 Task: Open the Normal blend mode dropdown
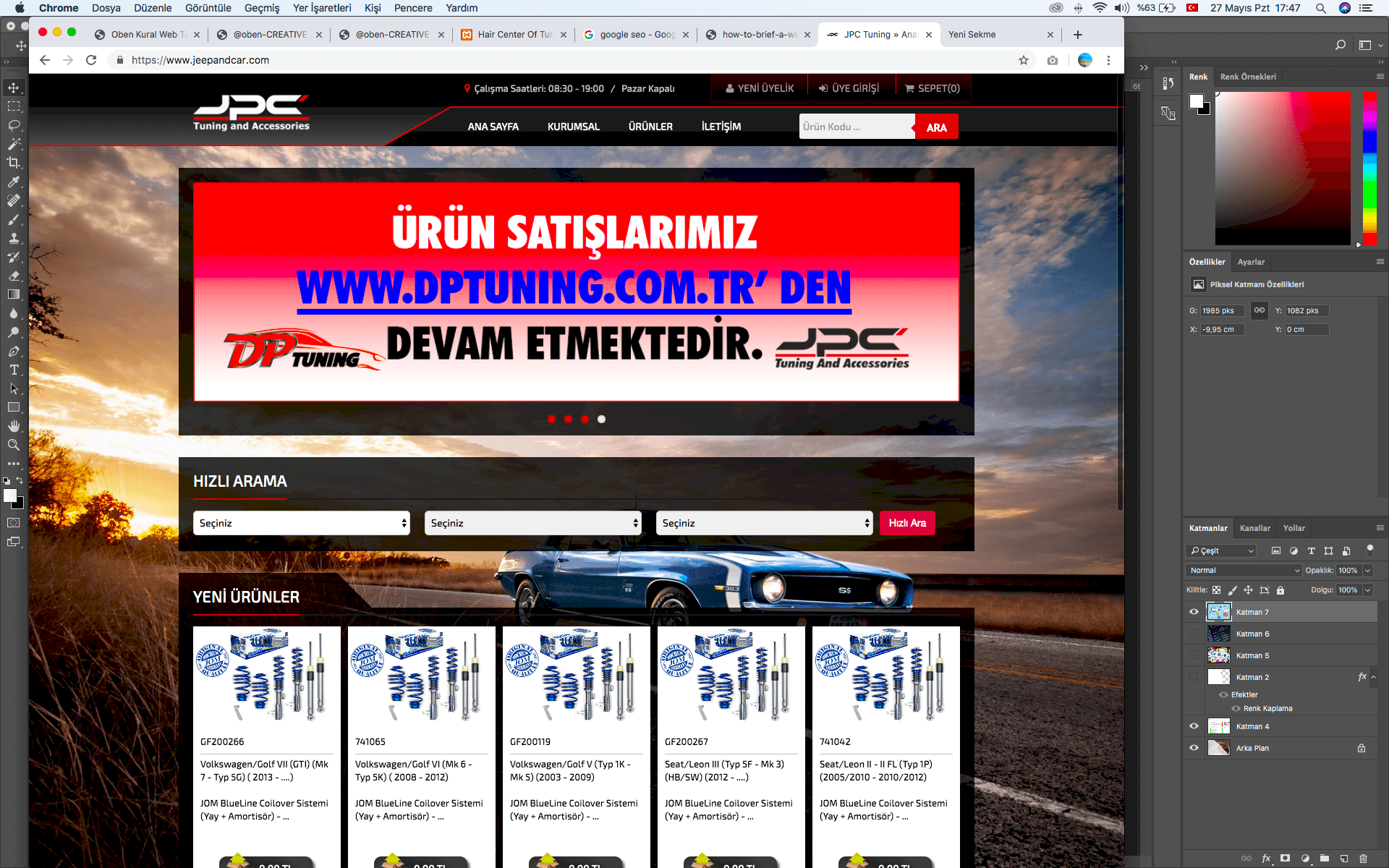[x=1244, y=571]
